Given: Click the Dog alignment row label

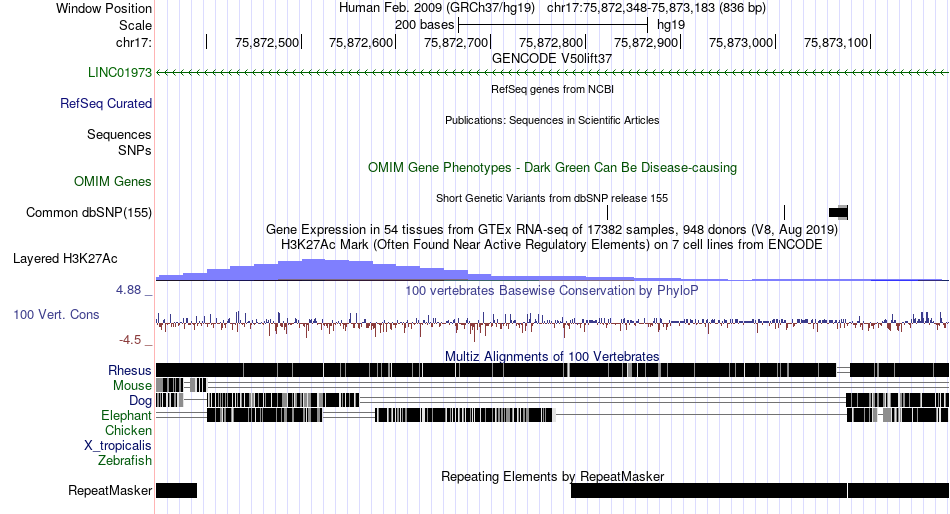Looking at the screenshot, I should 140,401.
